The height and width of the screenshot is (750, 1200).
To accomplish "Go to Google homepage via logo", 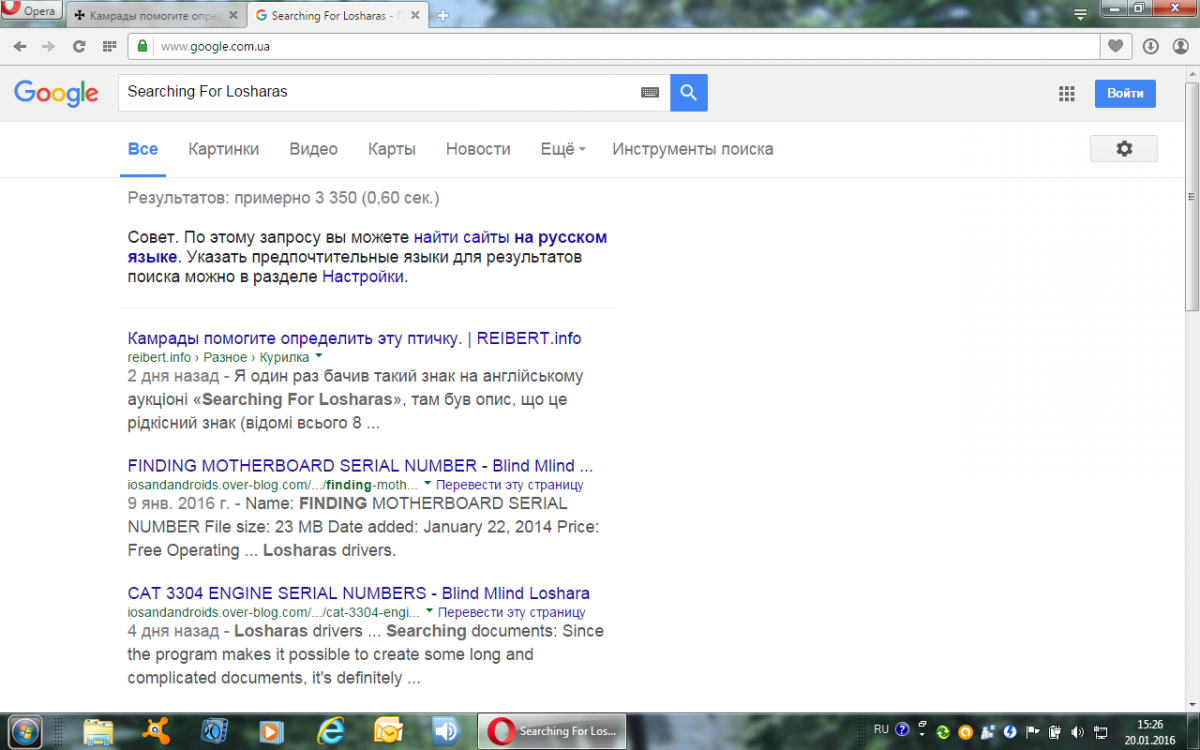I will pyautogui.click(x=56, y=93).
